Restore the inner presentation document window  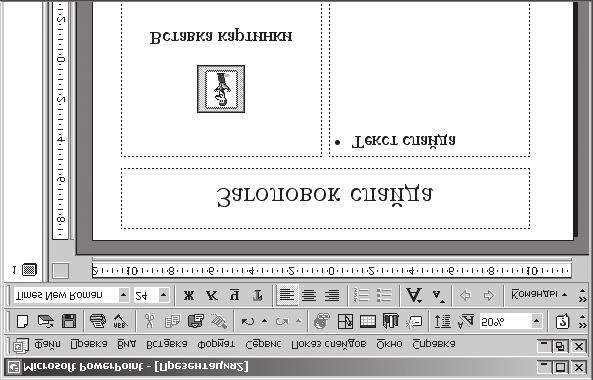click(x=560, y=346)
